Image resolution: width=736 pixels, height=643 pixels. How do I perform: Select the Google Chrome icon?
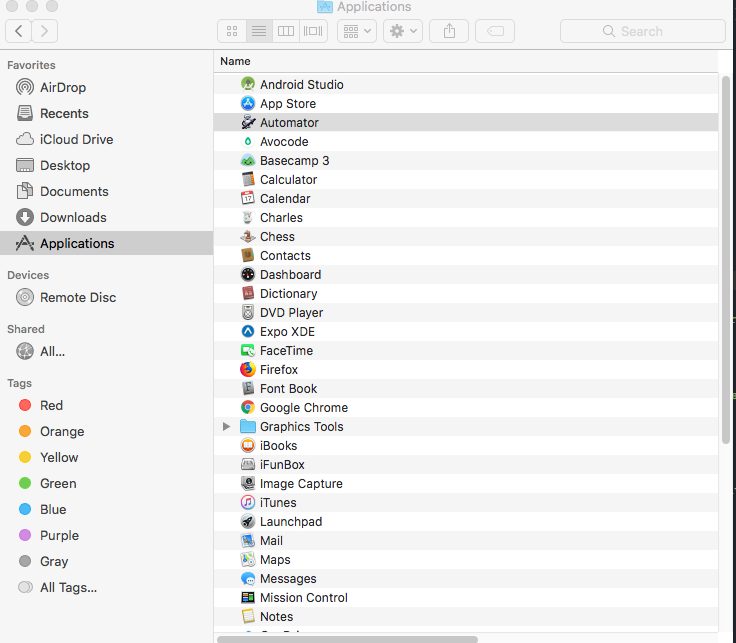click(247, 407)
